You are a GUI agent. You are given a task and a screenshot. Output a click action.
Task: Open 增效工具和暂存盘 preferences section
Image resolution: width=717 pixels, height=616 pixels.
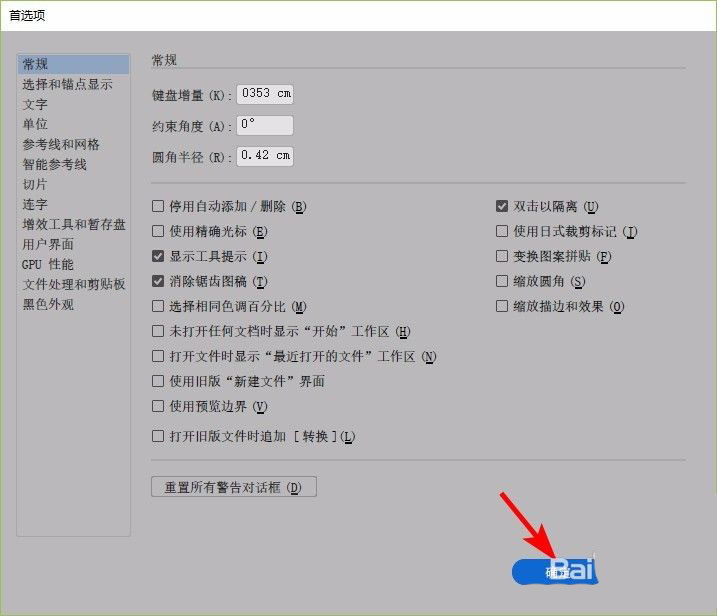(x=74, y=224)
